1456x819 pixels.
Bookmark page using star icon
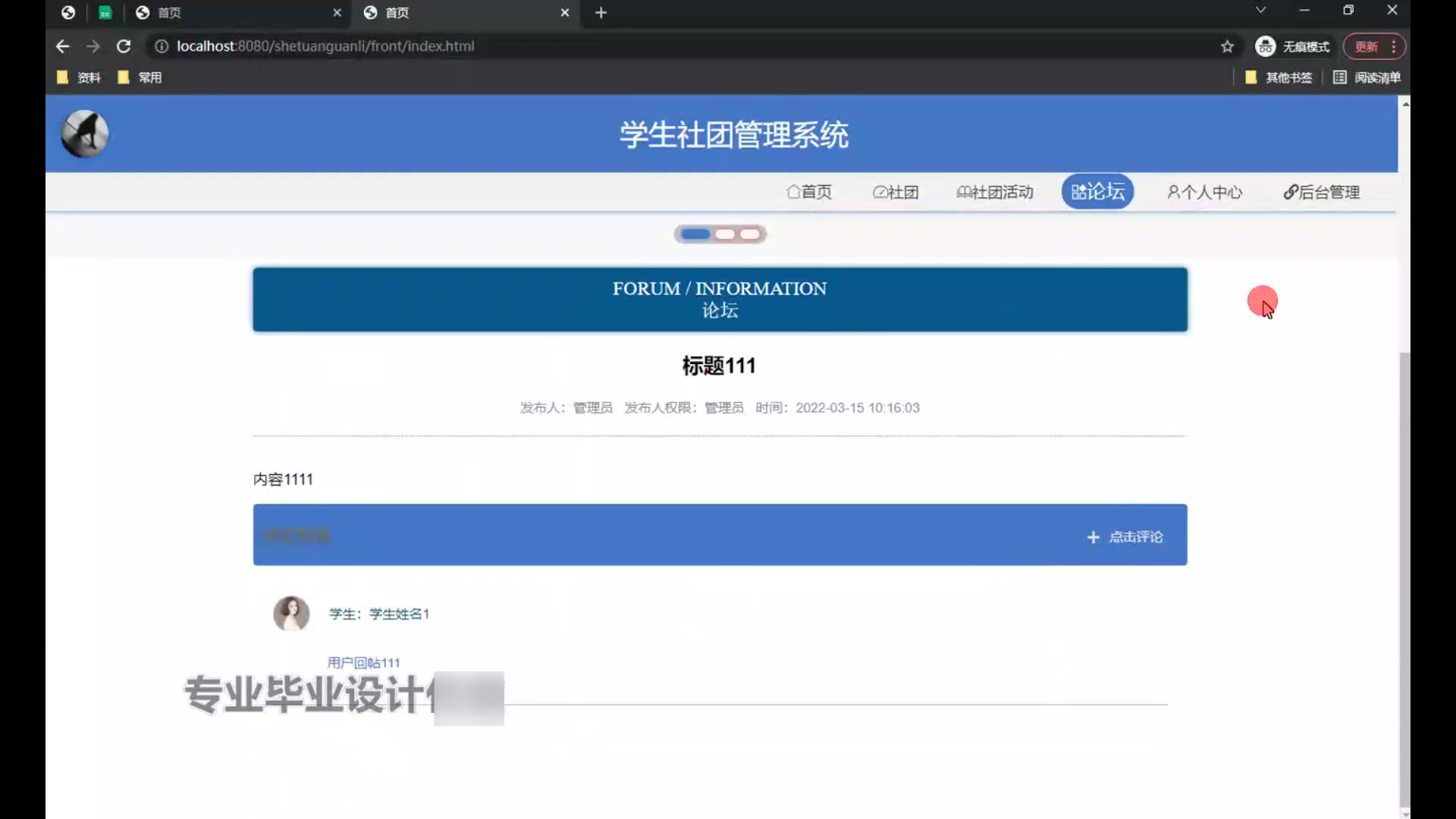point(1227,46)
